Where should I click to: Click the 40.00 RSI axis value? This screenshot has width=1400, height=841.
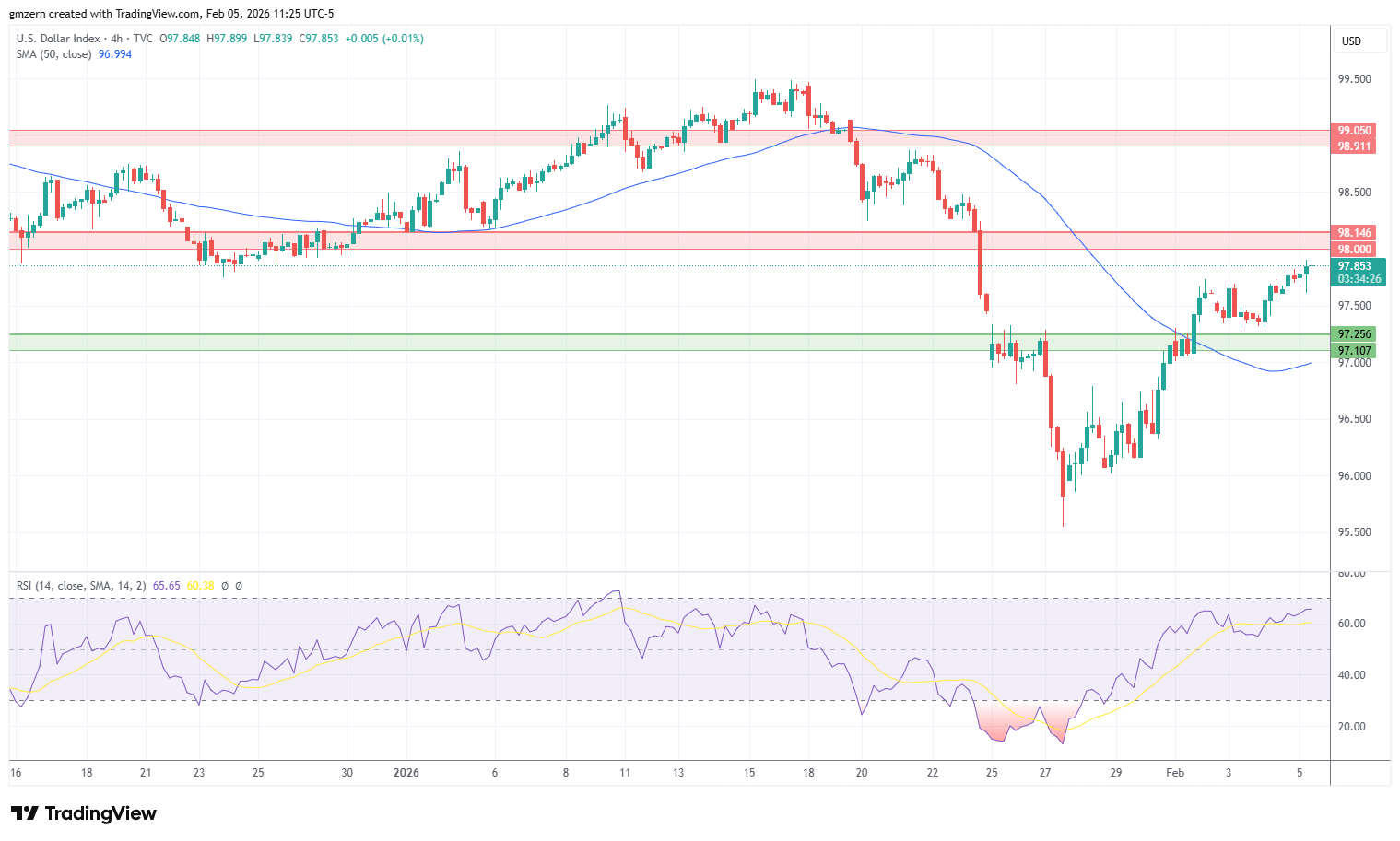click(1351, 675)
